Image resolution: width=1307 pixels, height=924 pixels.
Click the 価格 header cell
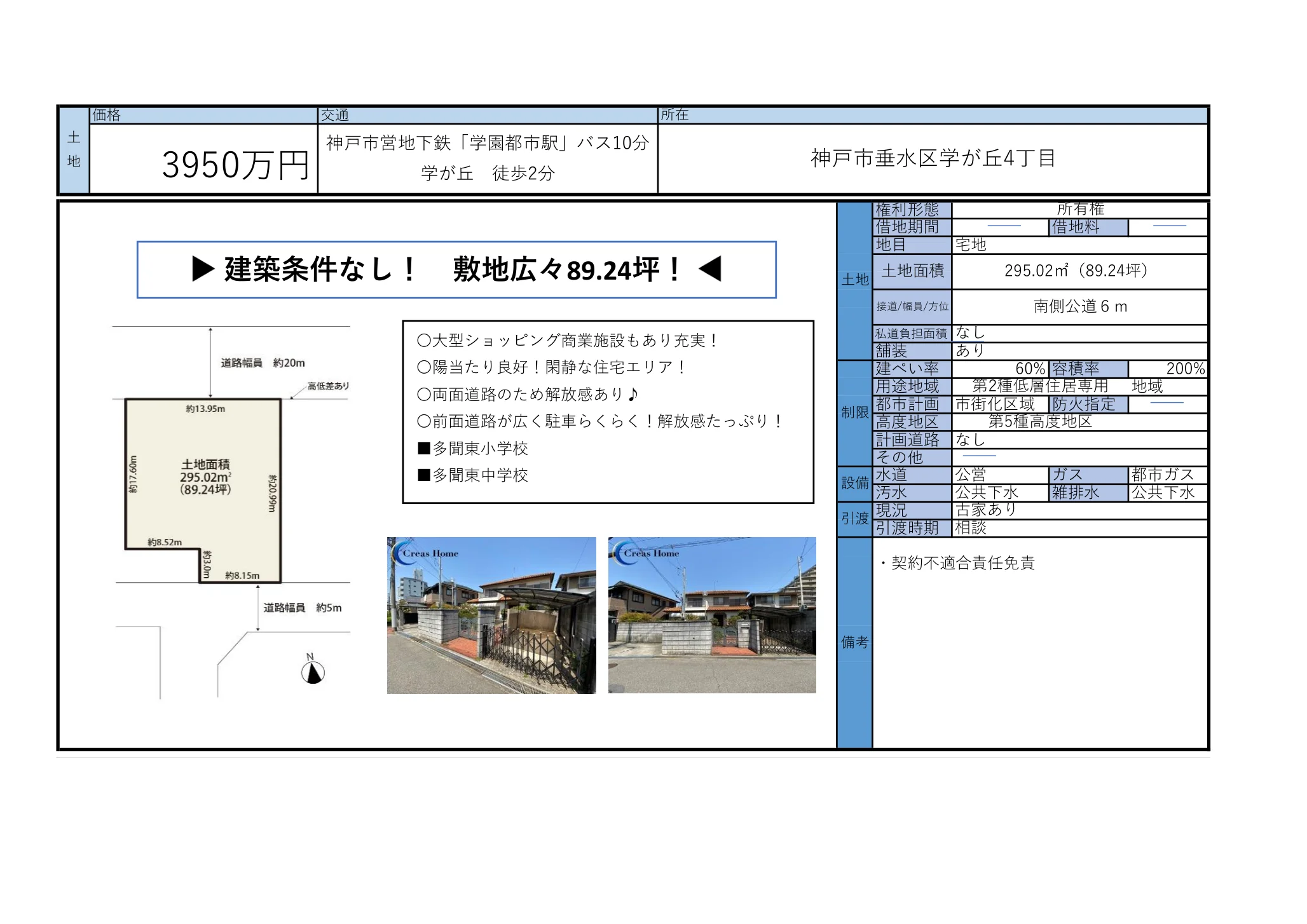pos(203,116)
